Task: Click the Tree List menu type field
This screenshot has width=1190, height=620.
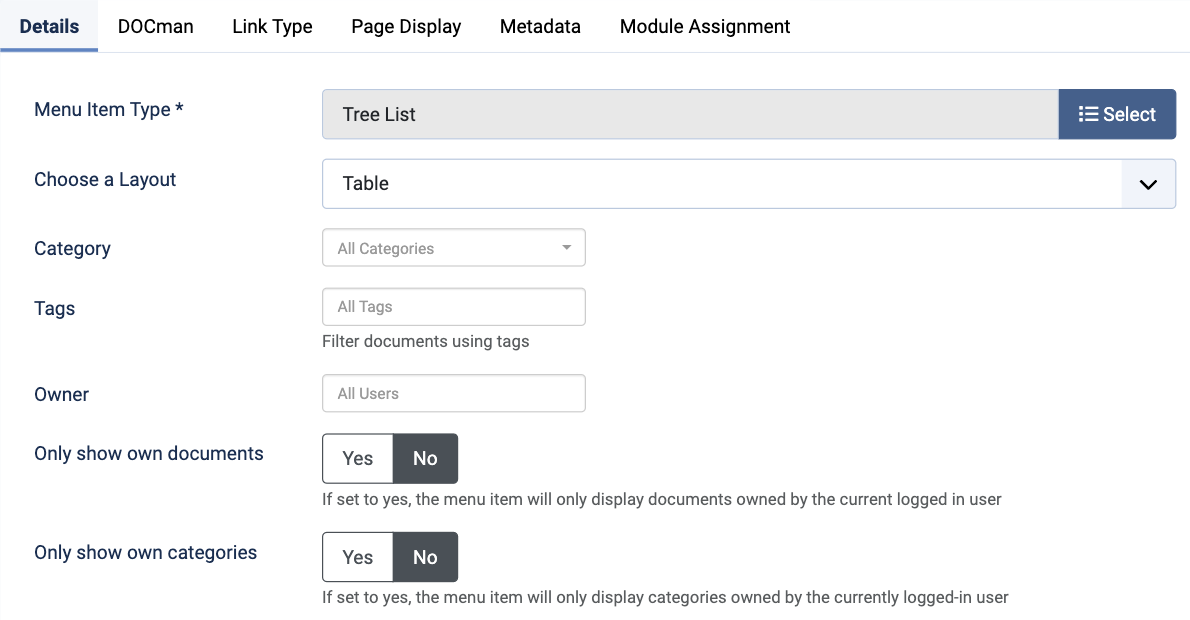Action: click(x=690, y=114)
